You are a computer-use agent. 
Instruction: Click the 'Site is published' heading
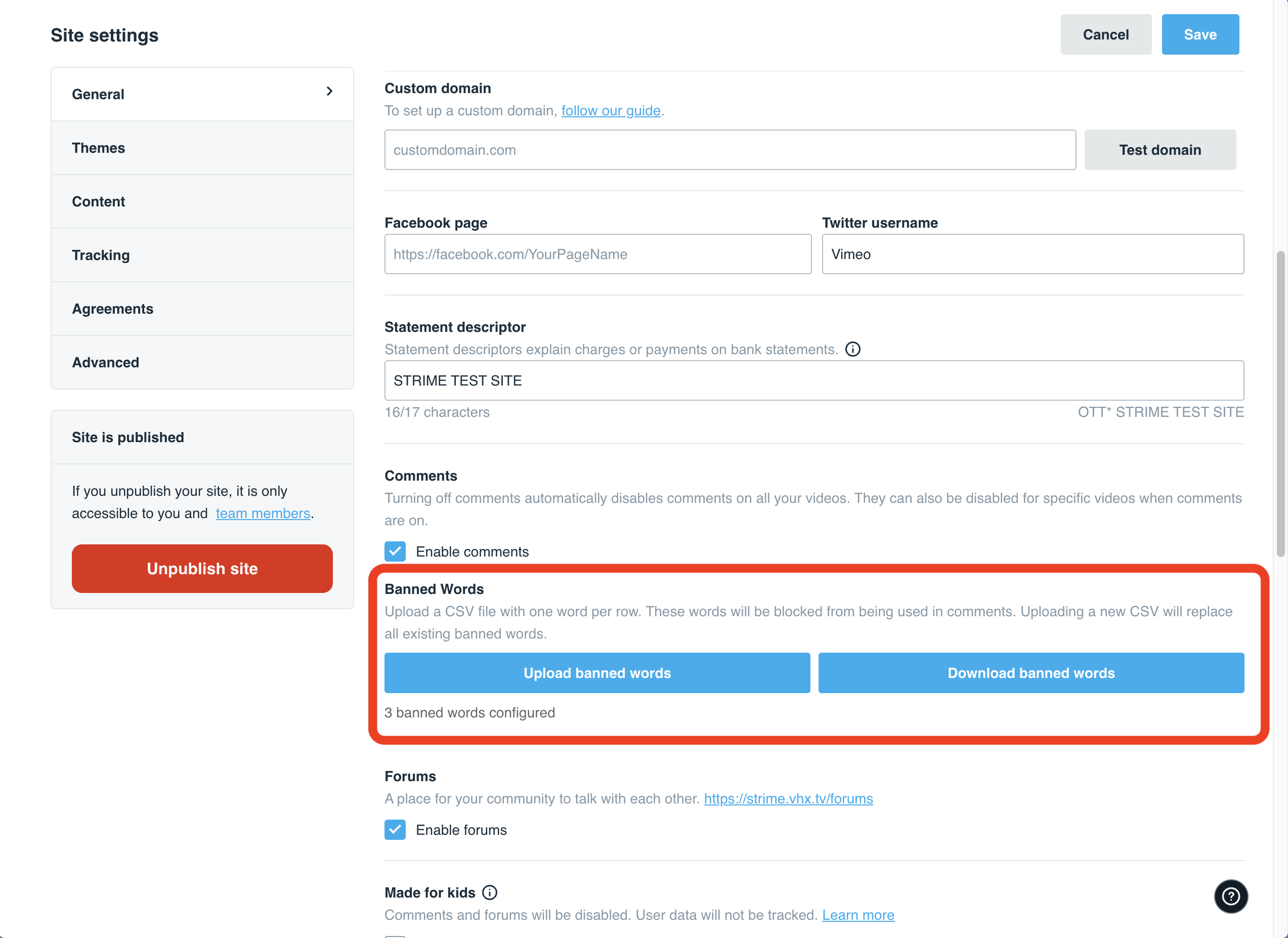pyautogui.click(x=128, y=437)
